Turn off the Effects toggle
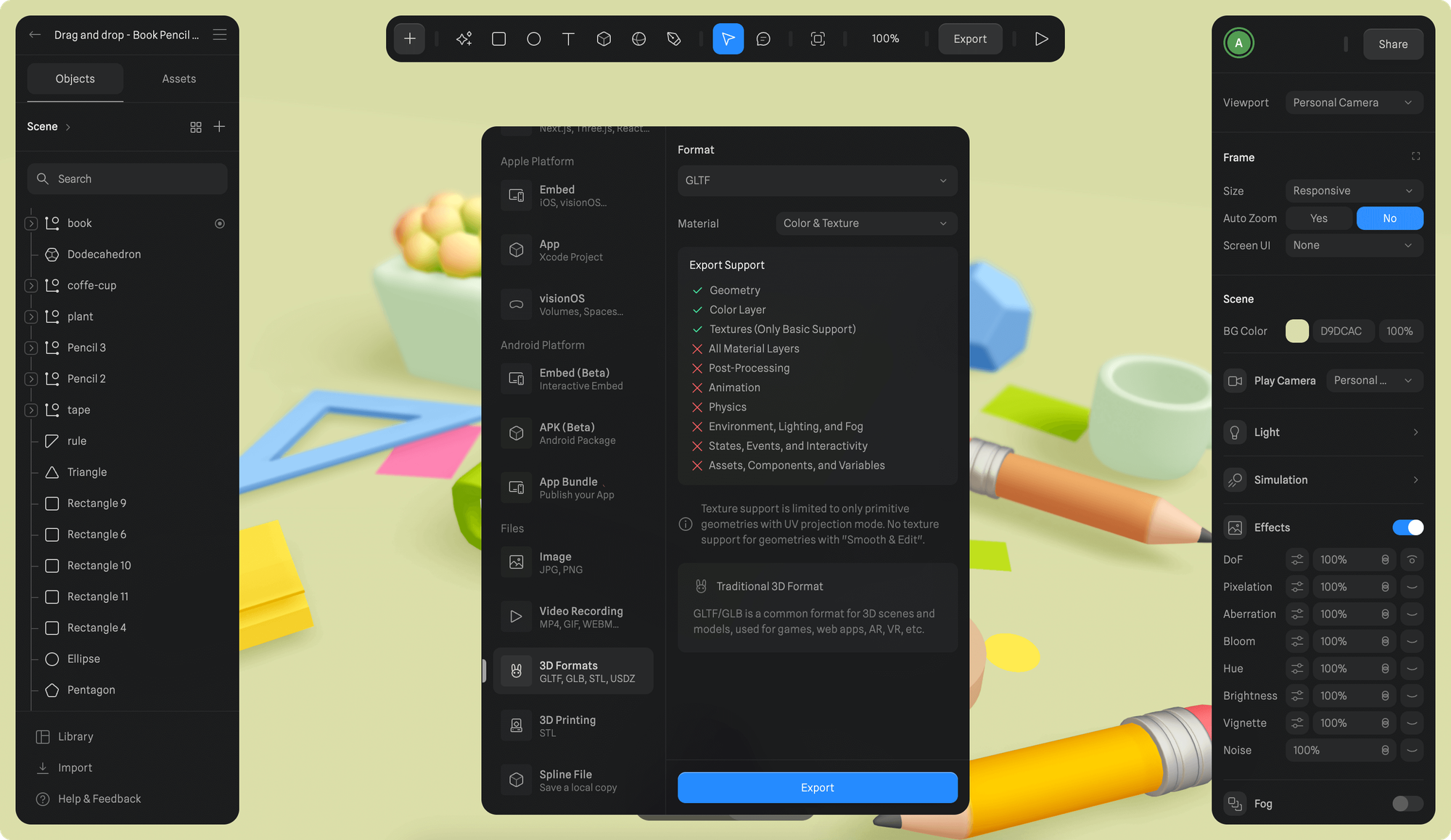 click(1407, 527)
